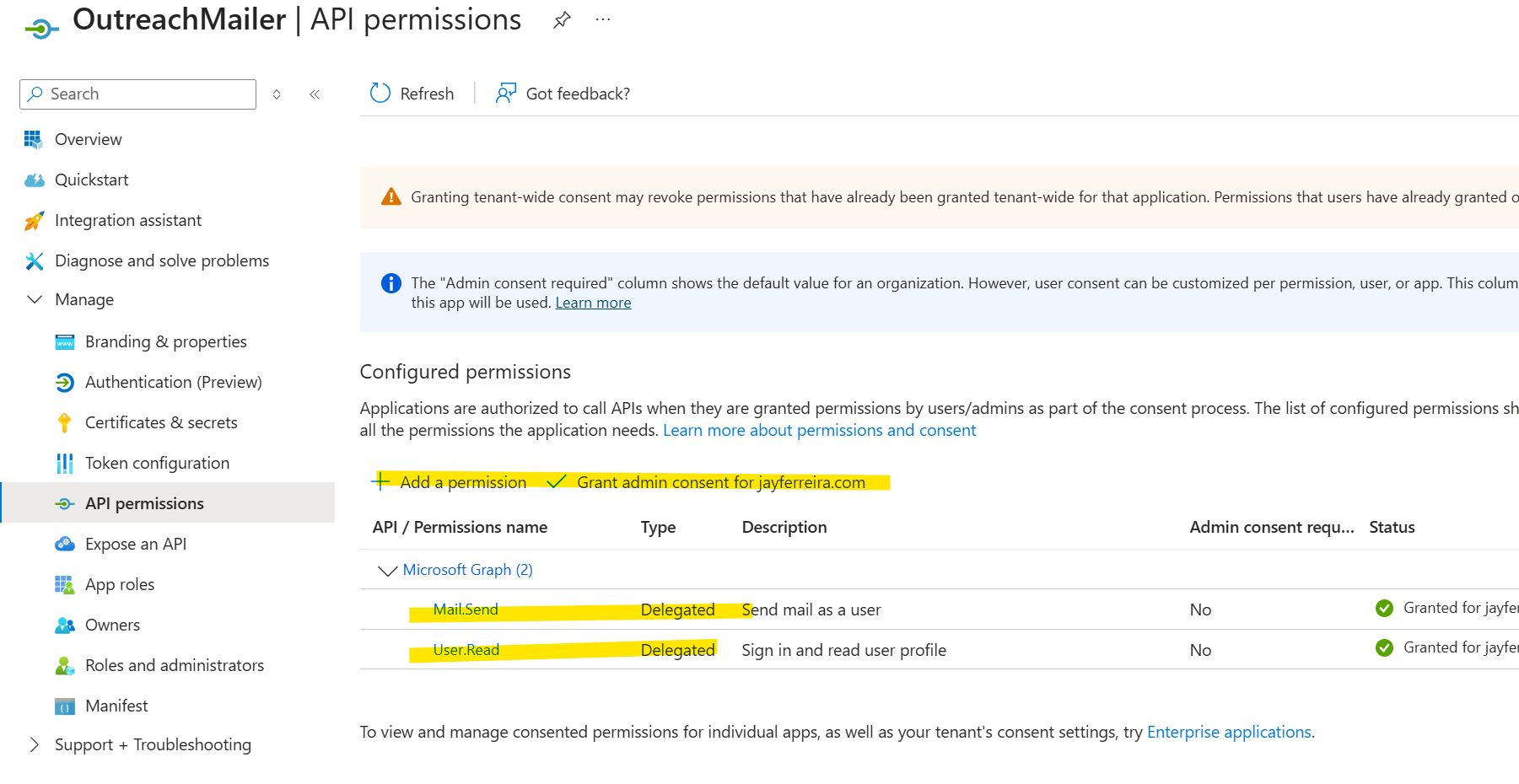Collapse the Manage section
This screenshot has width=1519, height=784.
pos(35,299)
